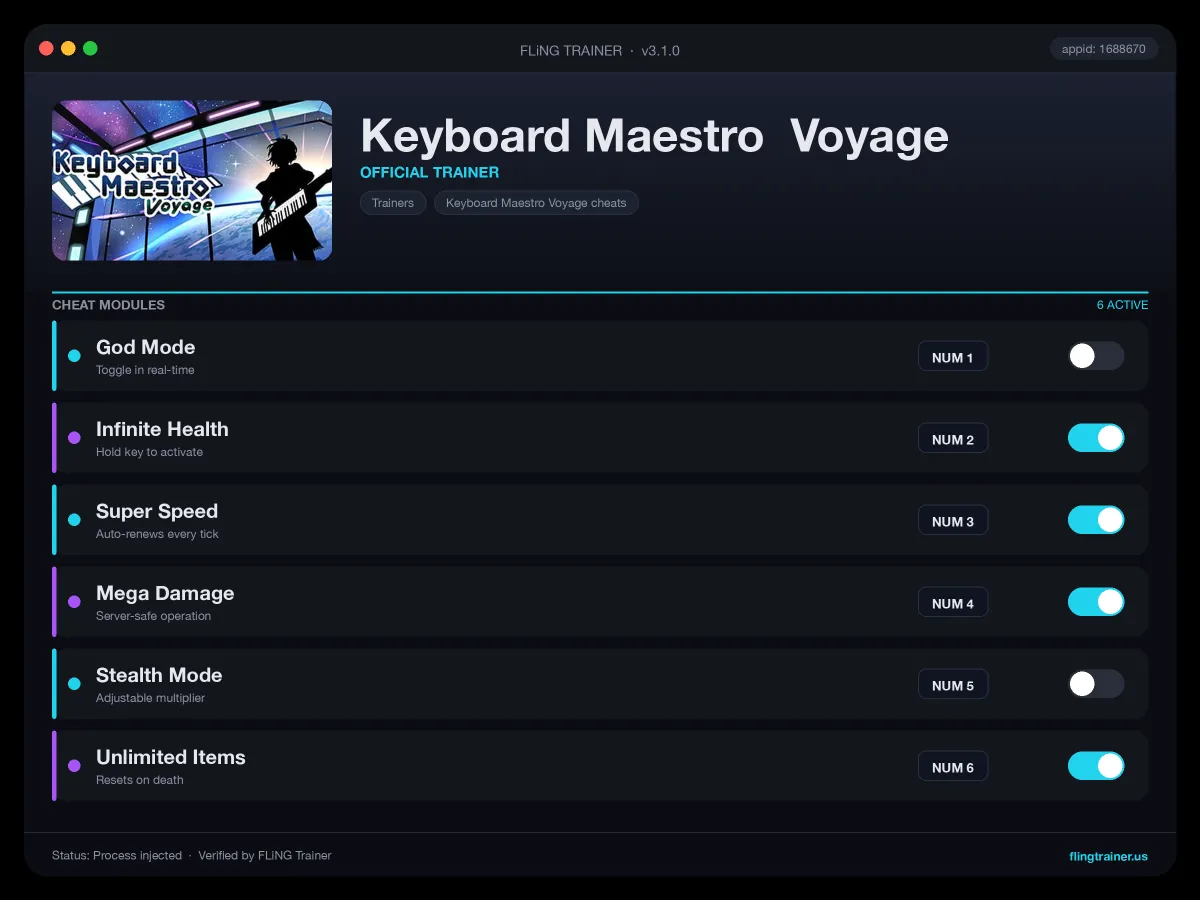Turn on the Stealth Mode switch
Viewport: 1200px width, 900px height.
[x=1096, y=684]
